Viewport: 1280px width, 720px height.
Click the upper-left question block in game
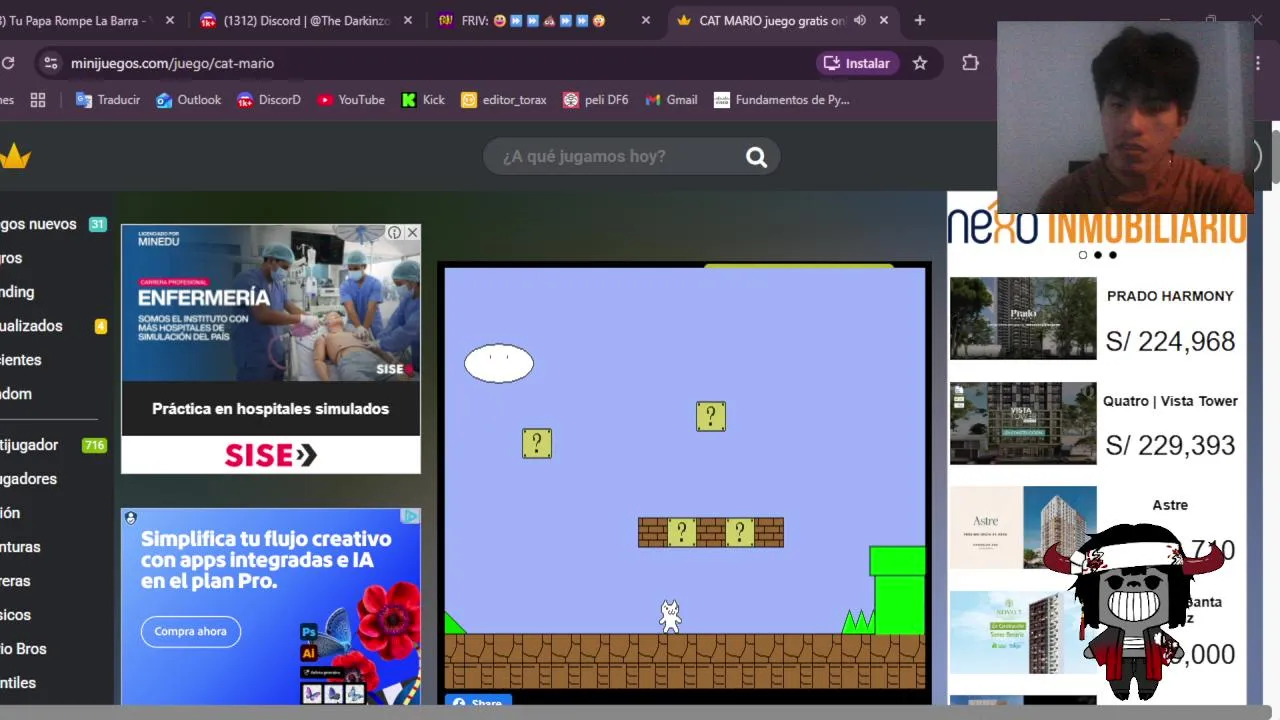[537, 443]
